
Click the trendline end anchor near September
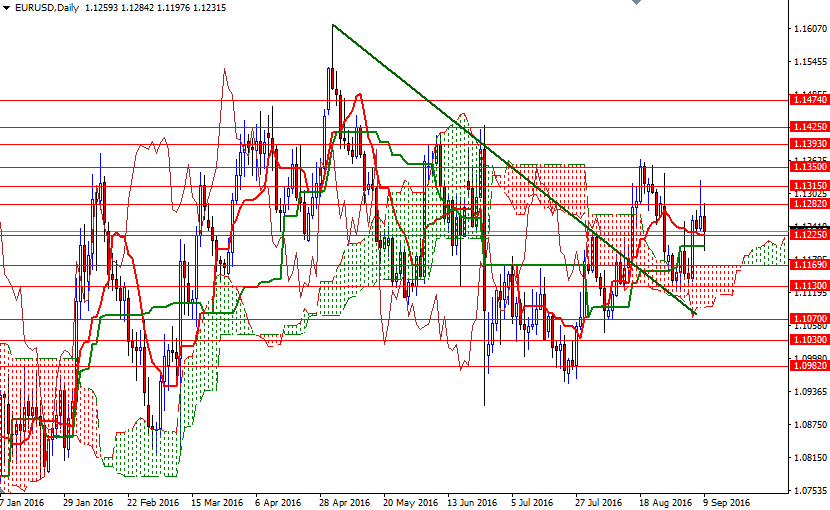coord(694,315)
